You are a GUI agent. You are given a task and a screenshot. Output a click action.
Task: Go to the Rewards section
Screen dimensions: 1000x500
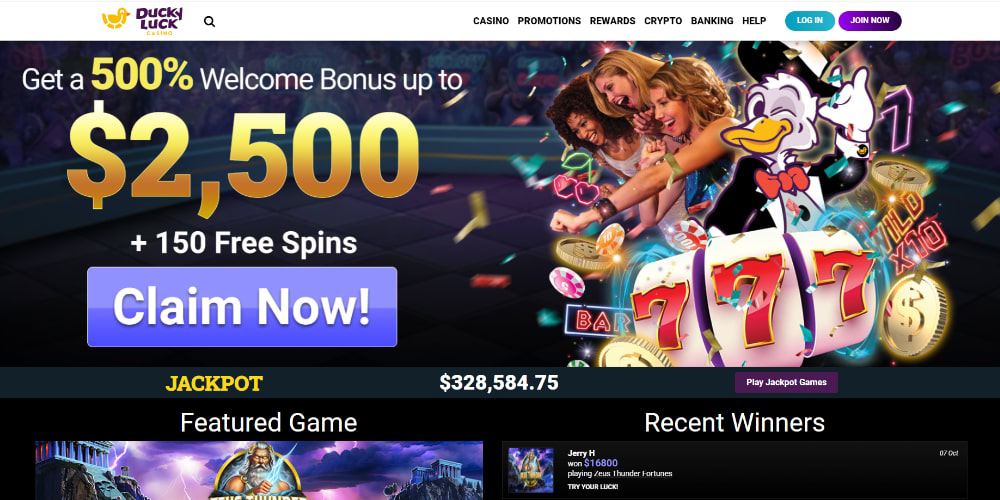point(612,20)
